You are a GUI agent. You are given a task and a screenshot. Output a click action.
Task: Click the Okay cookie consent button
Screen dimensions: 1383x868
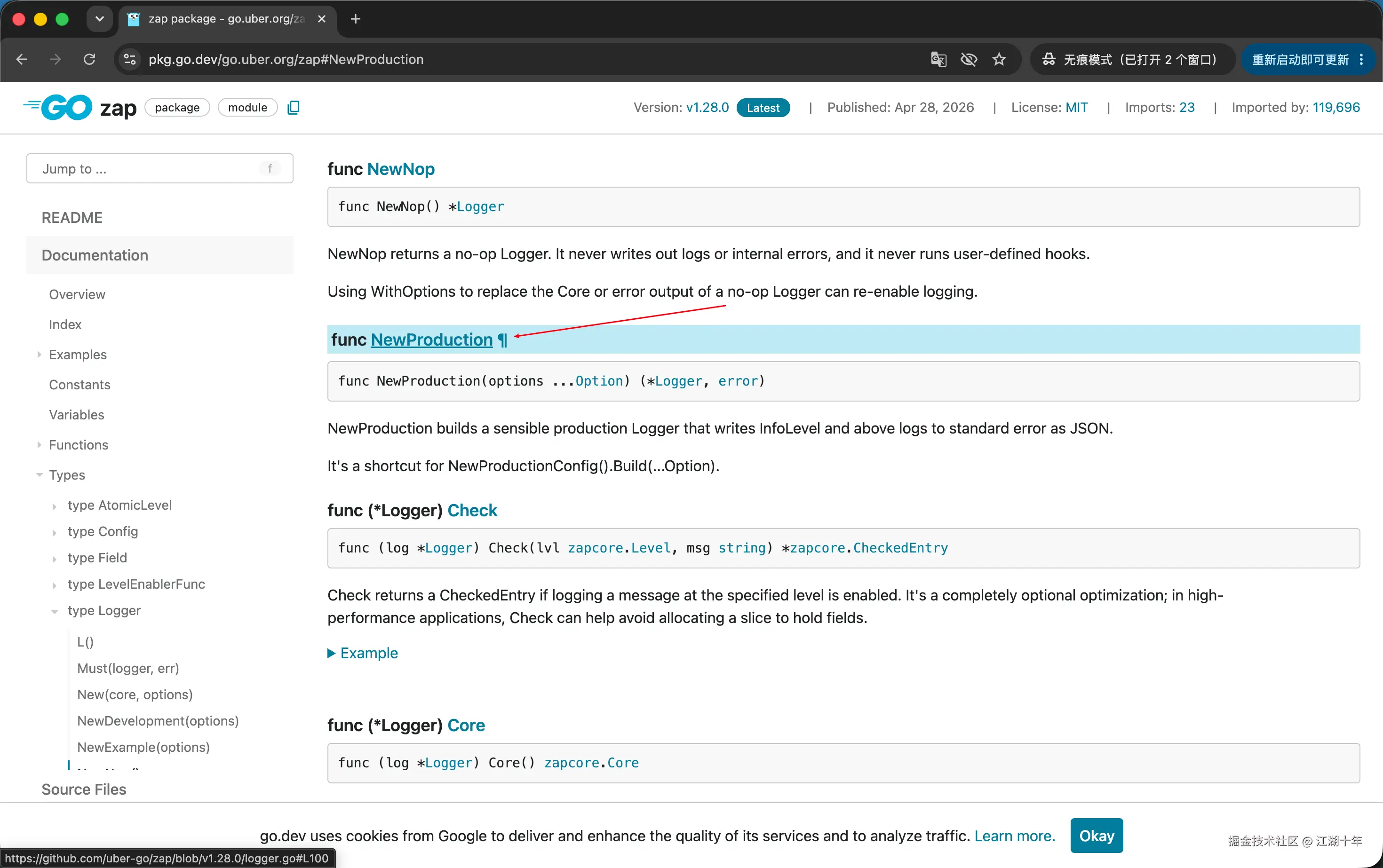1097,835
